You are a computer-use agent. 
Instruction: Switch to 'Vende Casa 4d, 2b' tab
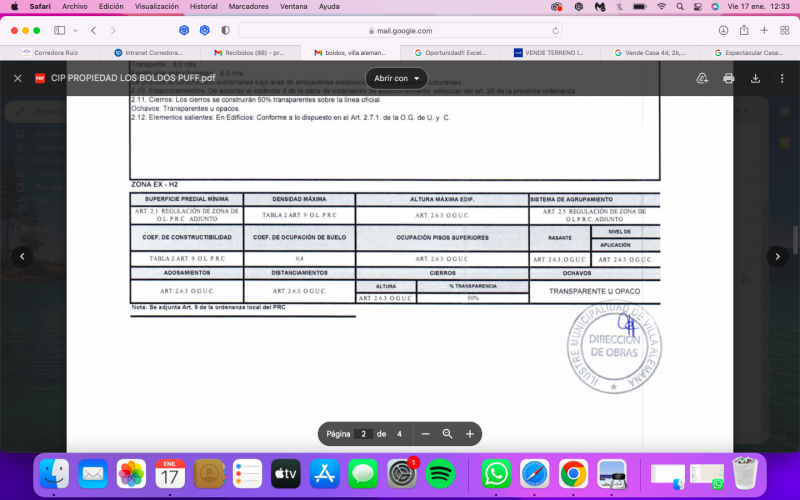pyautogui.click(x=650, y=53)
